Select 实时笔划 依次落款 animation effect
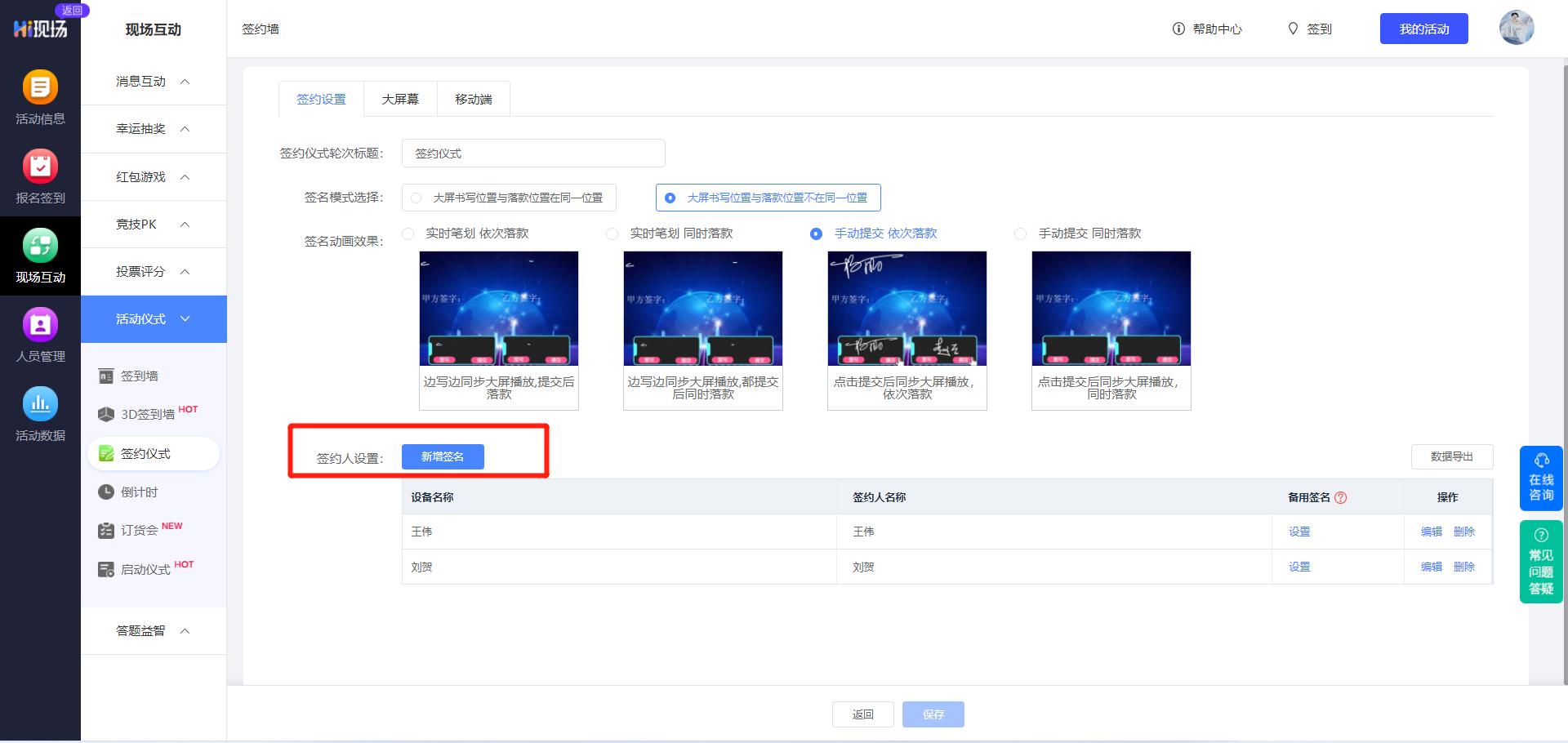The image size is (1568, 743). (408, 234)
